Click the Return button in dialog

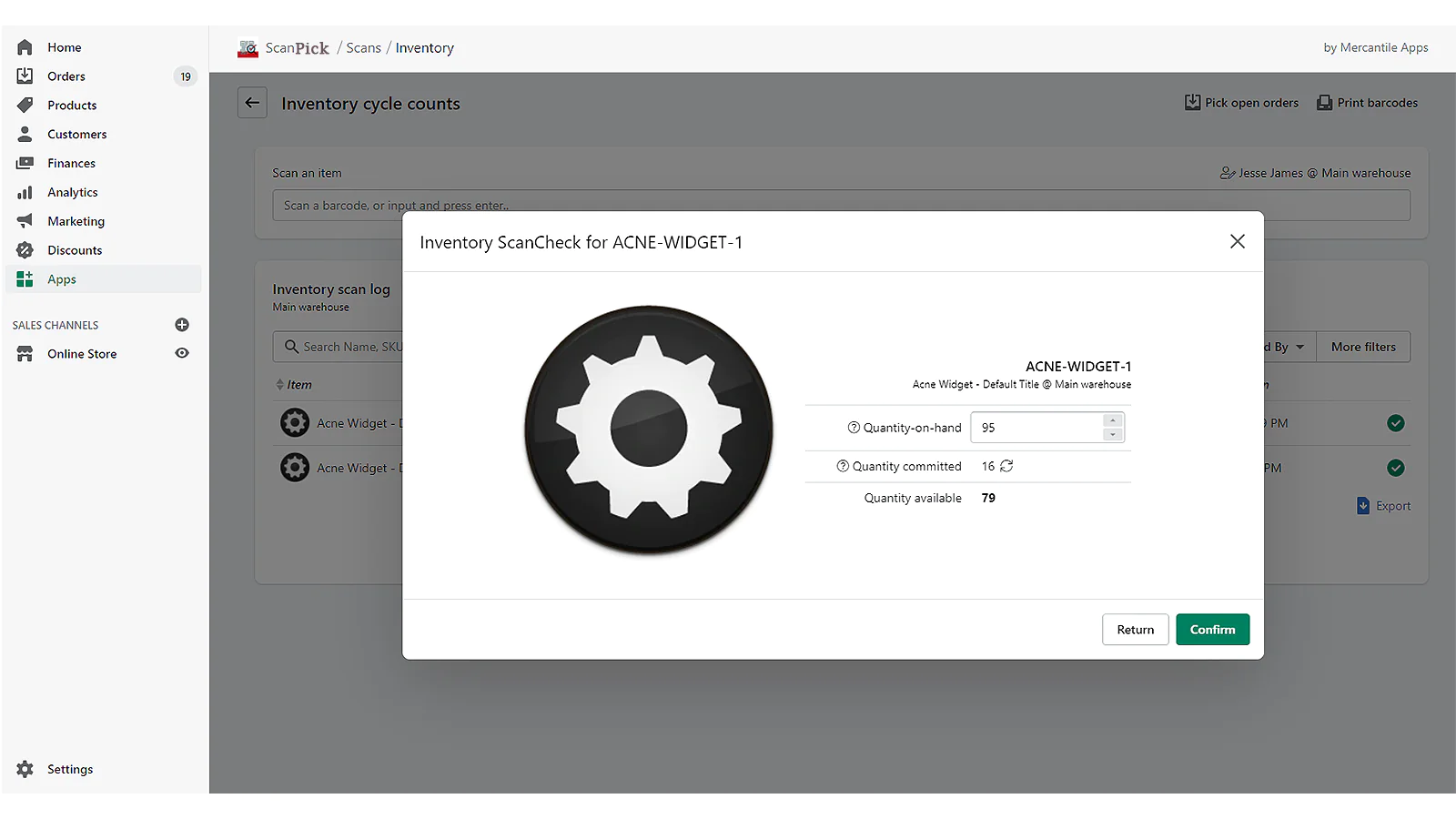tap(1135, 630)
